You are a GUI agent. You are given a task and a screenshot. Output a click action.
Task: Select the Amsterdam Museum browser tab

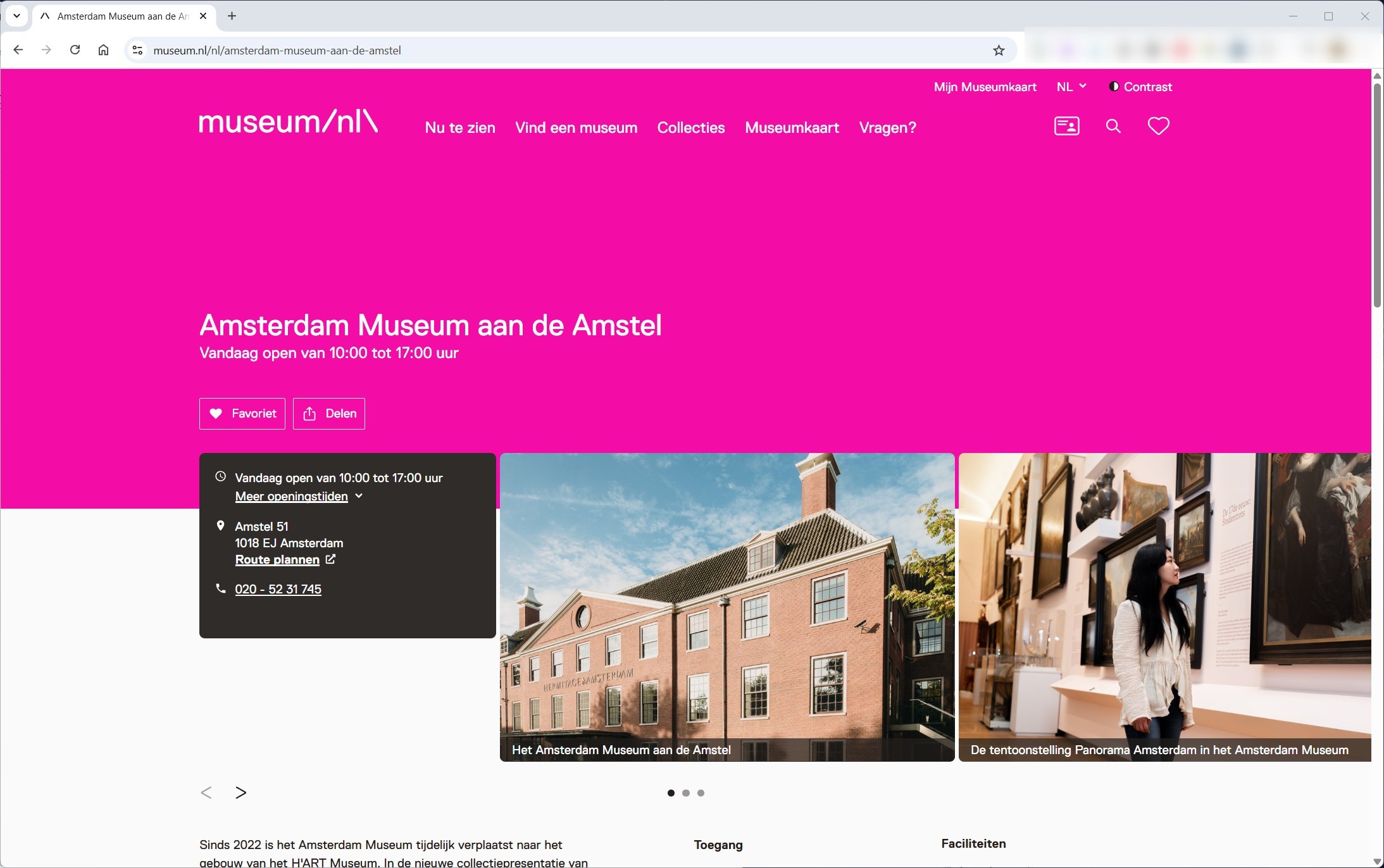[x=123, y=16]
